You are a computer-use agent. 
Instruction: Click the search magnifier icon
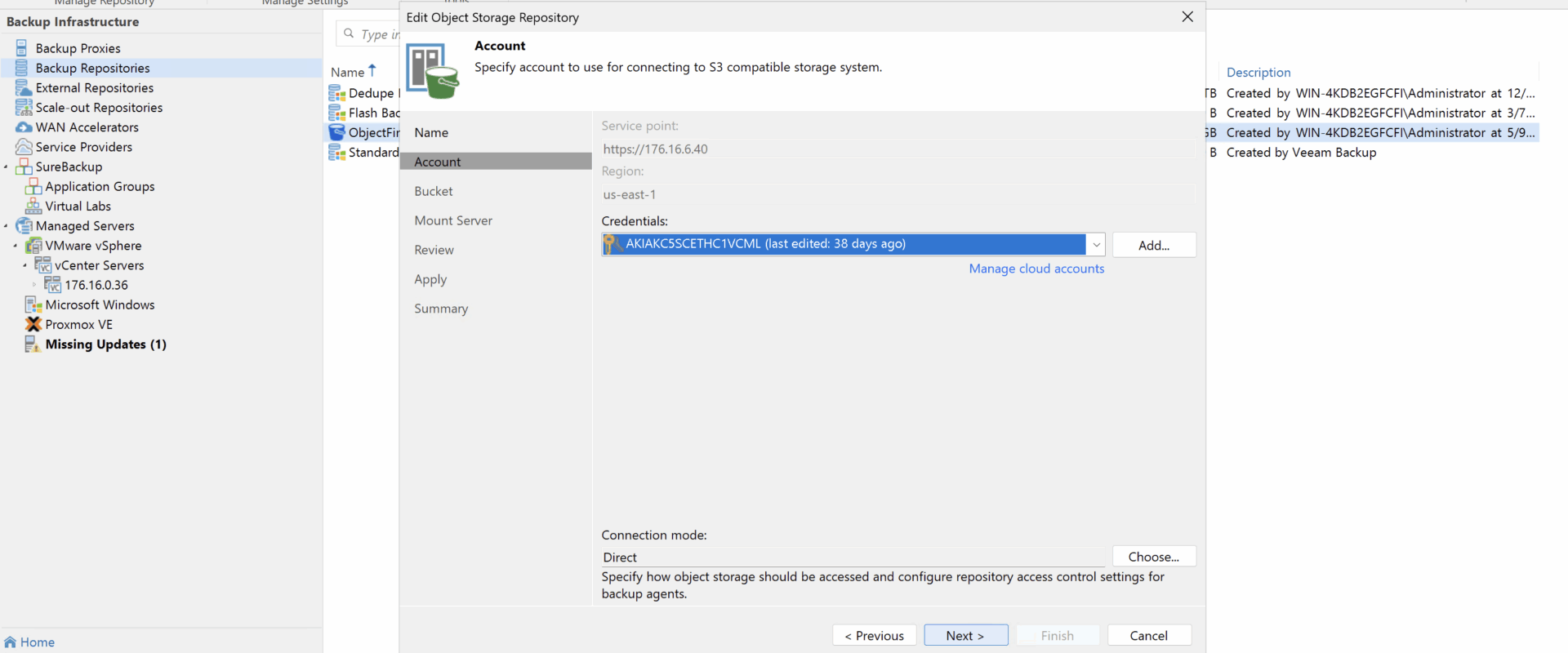tap(349, 33)
